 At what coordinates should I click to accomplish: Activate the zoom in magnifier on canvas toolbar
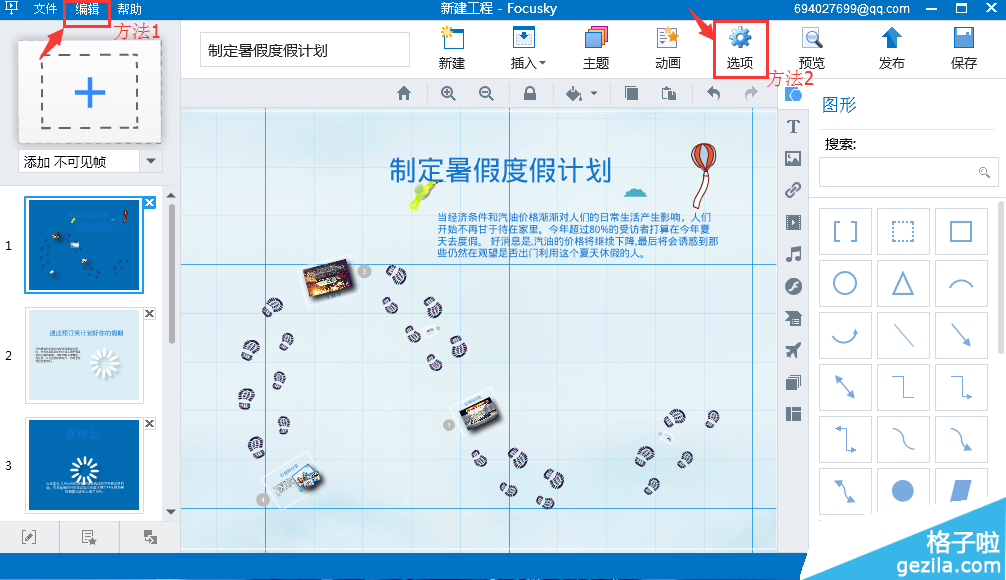click(448, 93)
